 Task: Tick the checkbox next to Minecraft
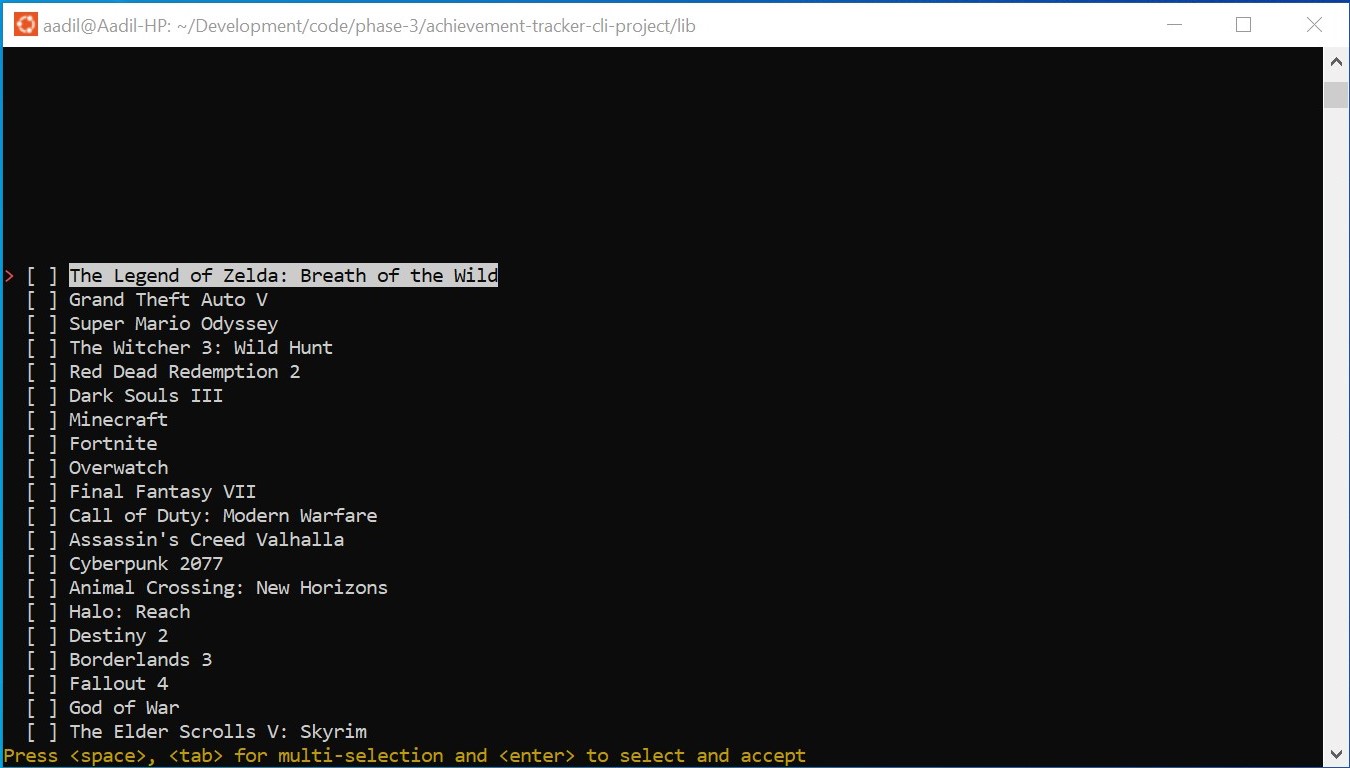click(x=41, y=420)
